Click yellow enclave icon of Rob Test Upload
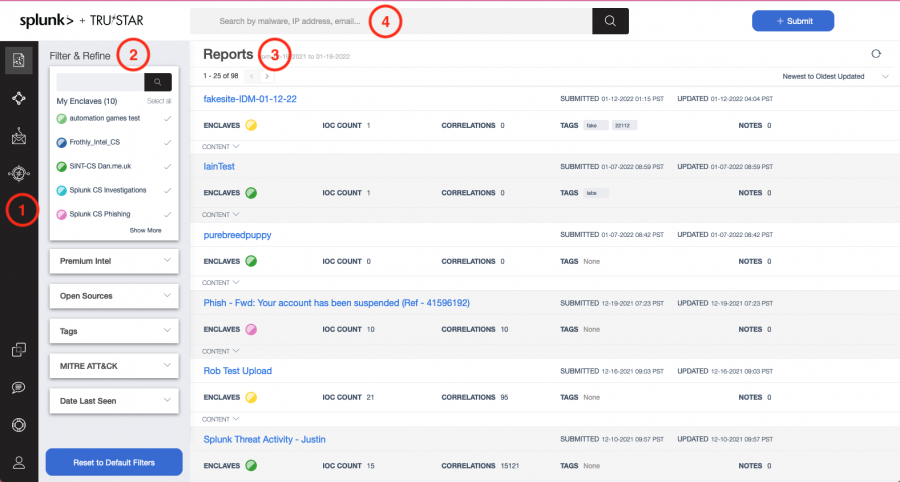Image resolution: width=900 pixels, height=482 pixels. [251, 397]
